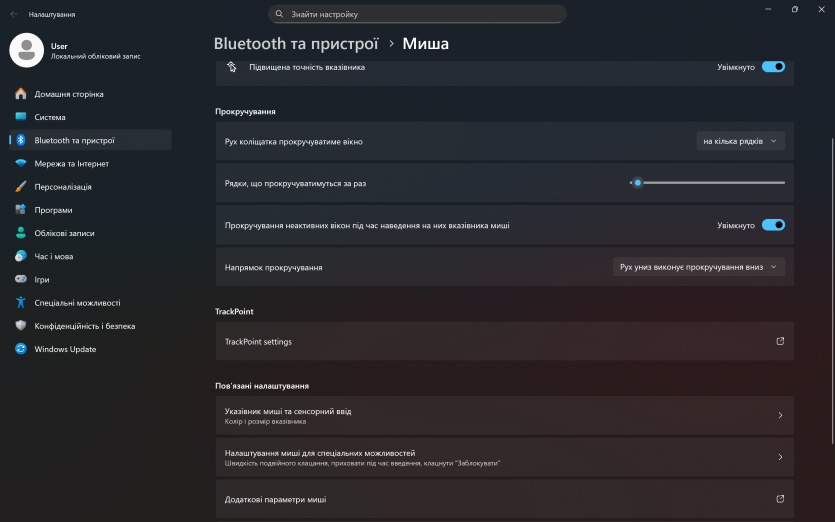Go to Облікові записи section

pos(64,233)
